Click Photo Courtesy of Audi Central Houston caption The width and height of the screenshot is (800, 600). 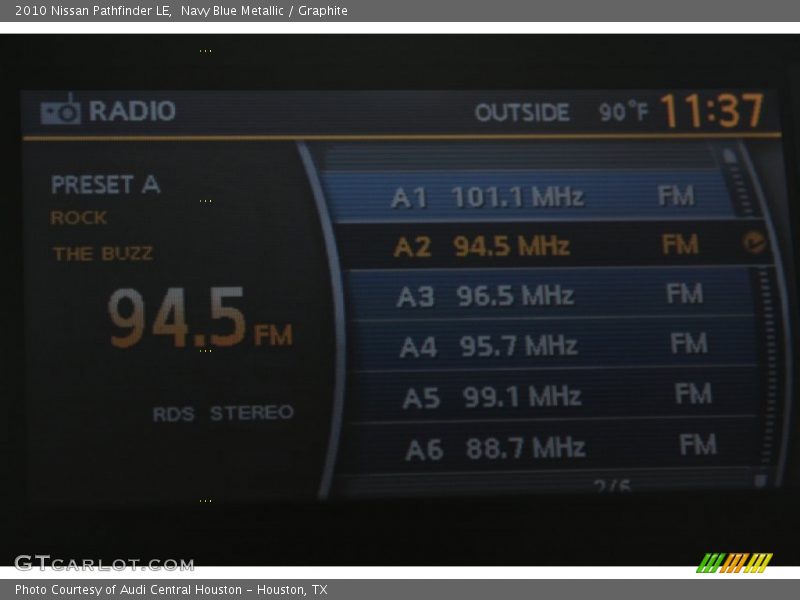coord(171,590)
